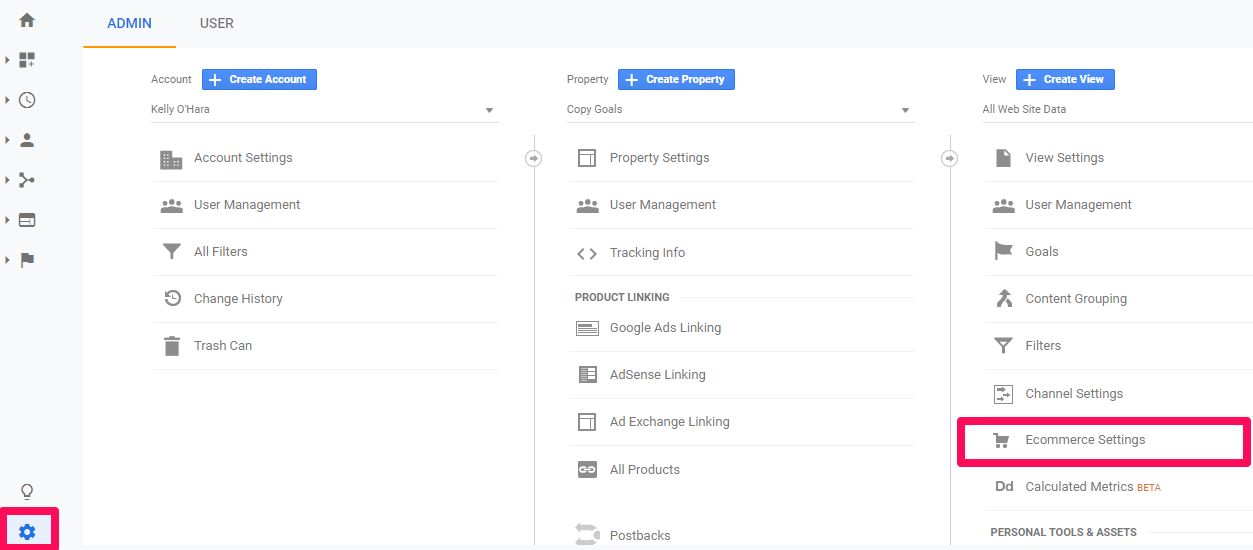Image resolution: width=1253 pixels, height=550 pixels.
Task: Select the ADMIN tab
Action: pyautogui.click(x=129, y=23)
